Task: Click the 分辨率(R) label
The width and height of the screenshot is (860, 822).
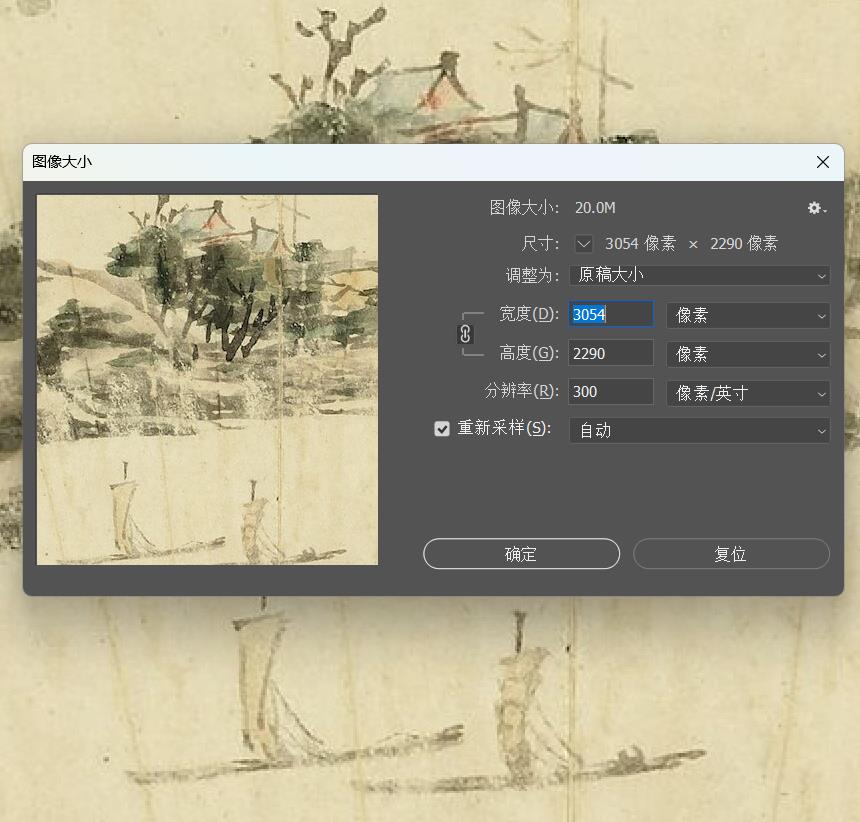Action: pos(522,392)
